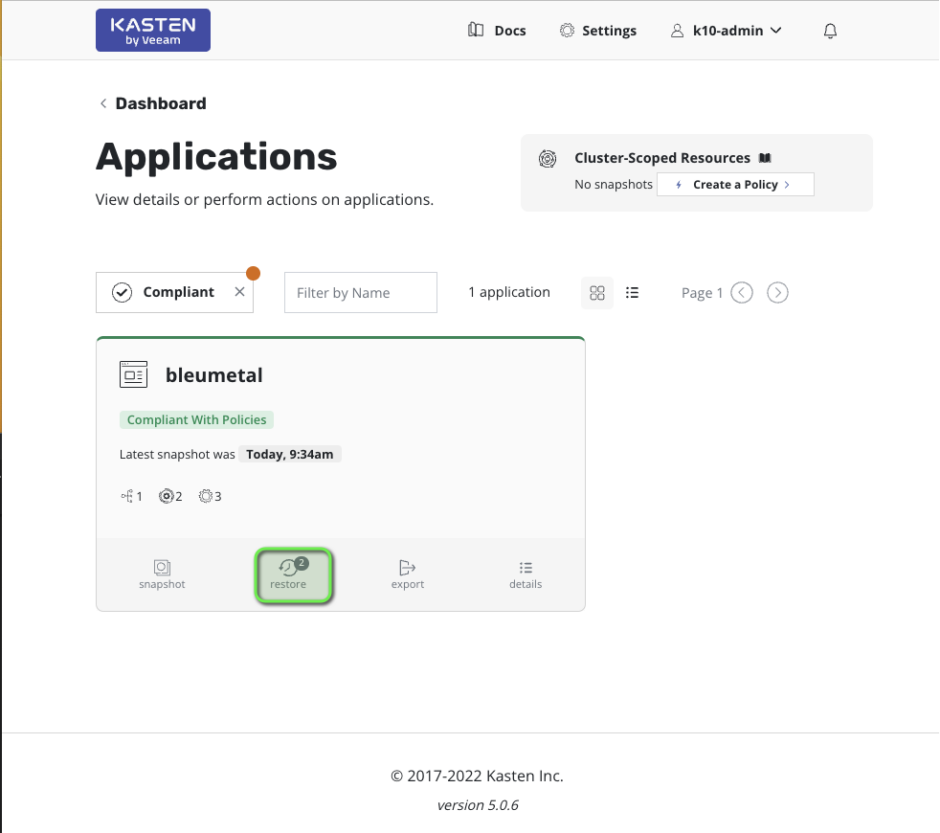This screenshot has width=940, height=833.
Task: Click the snapshot icon for bleumetal
Action: [162, 574]
